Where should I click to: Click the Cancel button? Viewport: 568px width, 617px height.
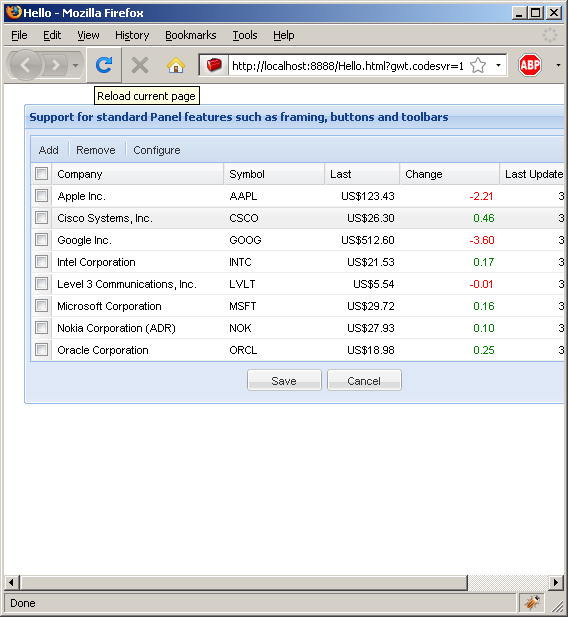[x=364, y=381]
